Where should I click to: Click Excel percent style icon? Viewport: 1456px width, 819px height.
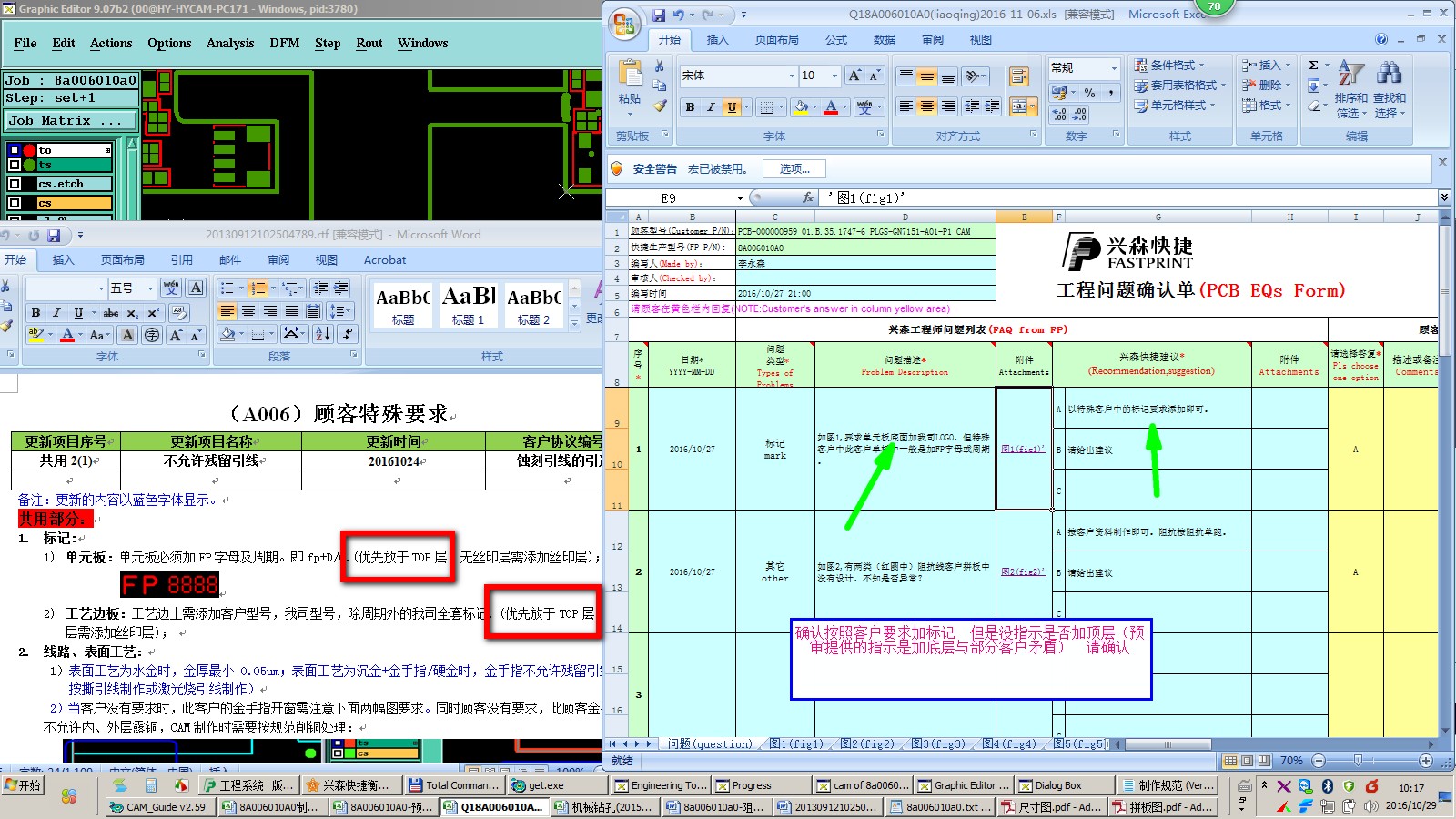1089,93
